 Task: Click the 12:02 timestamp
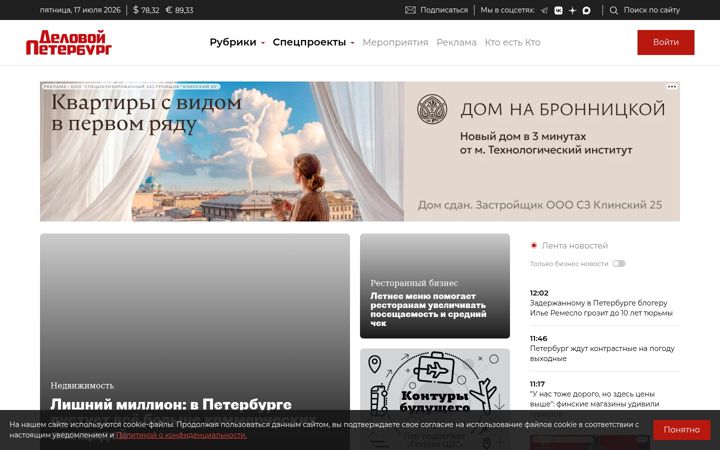click(x=539, y=293)
